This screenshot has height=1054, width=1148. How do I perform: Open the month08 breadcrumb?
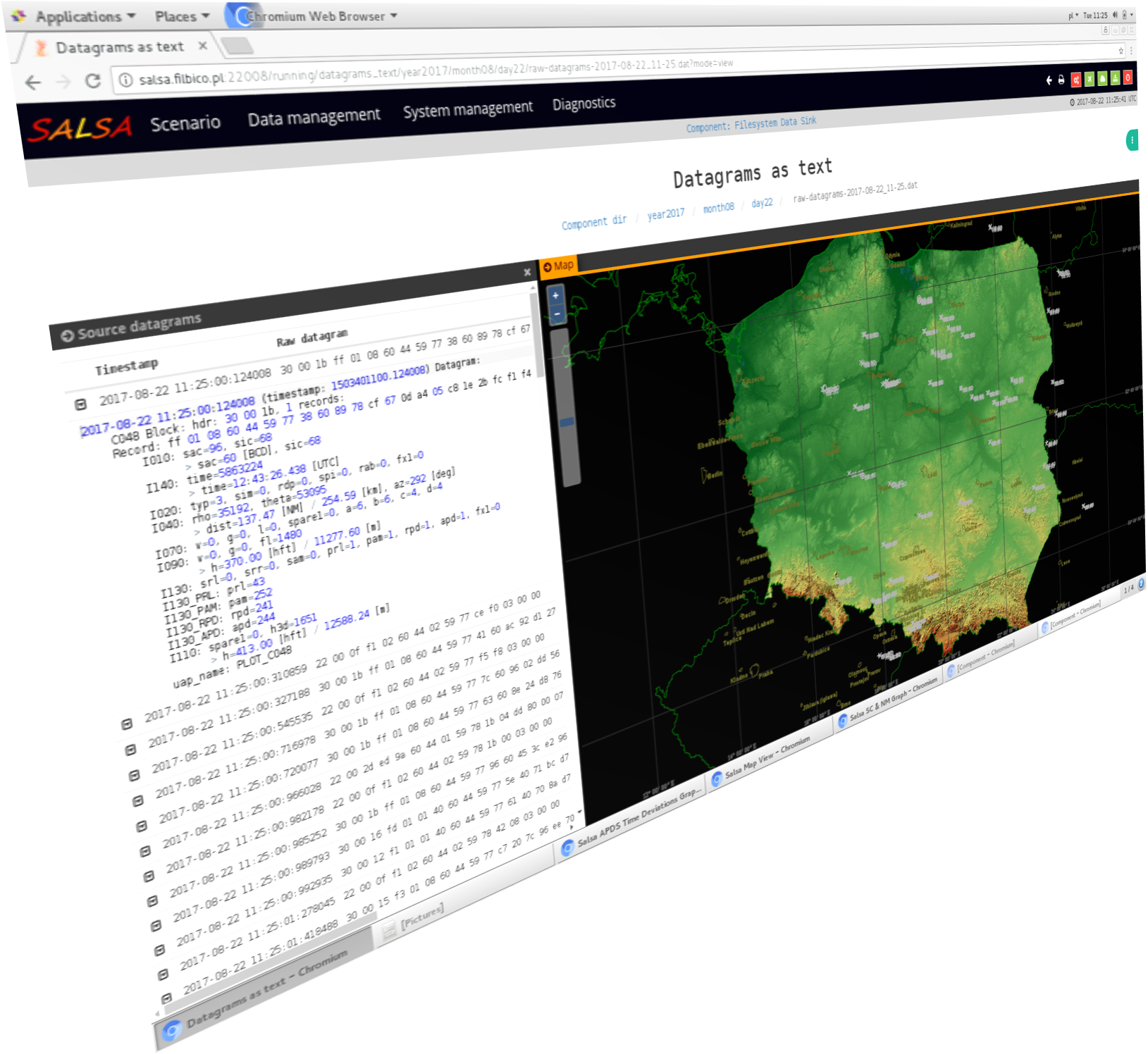[718, 207]
